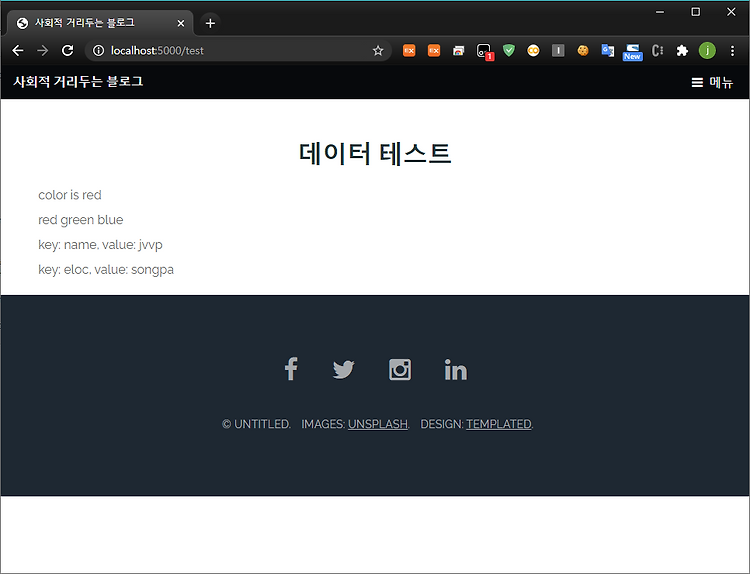The image size is (750, 574).
Task: Close the 사회적 거리두는 블로그 tab
Action: (181, 23)
